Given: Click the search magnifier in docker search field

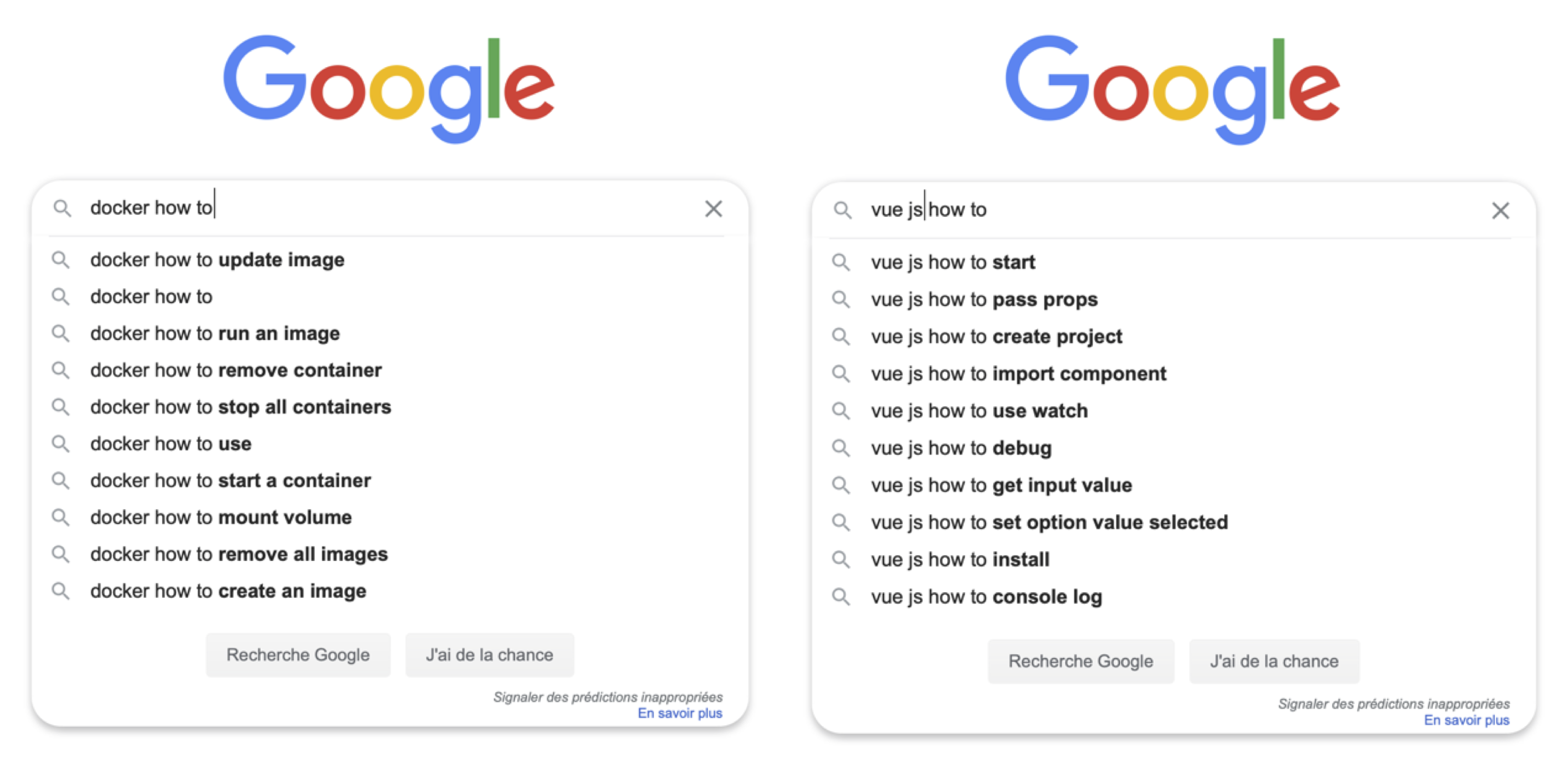Looking at the screenshot, I should click(x=62, y=208).
